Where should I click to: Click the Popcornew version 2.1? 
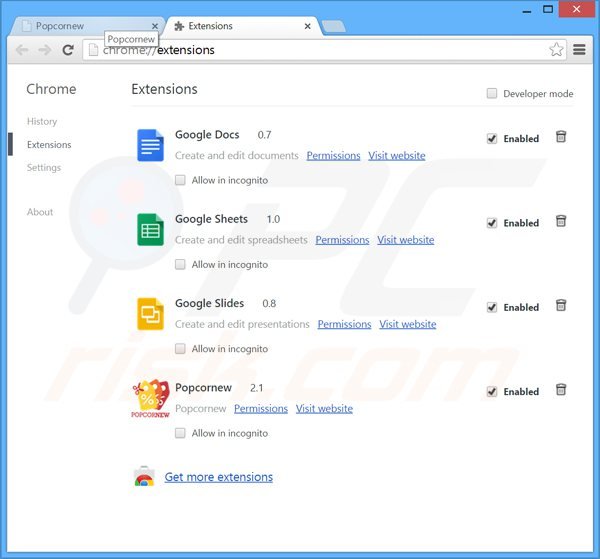256,388
